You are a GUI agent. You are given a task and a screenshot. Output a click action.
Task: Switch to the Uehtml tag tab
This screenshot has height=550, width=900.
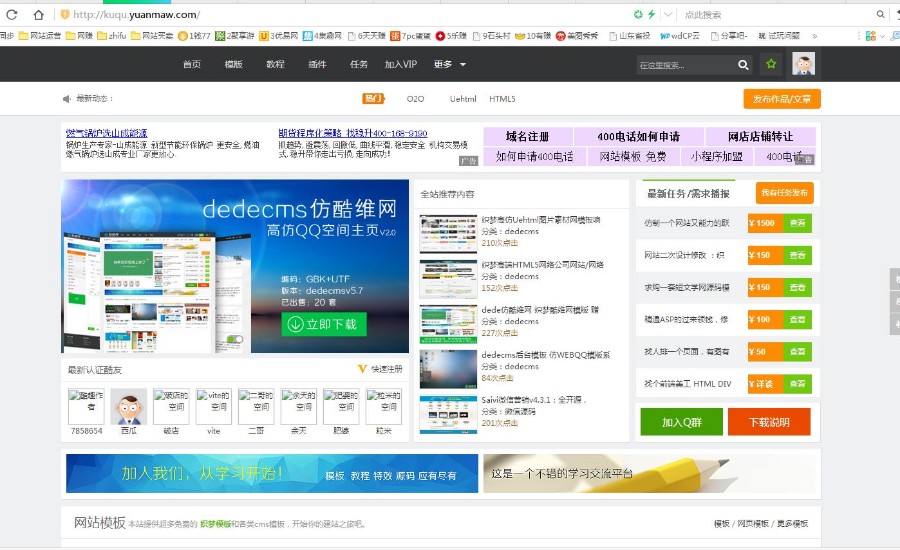tap(463, 99)
